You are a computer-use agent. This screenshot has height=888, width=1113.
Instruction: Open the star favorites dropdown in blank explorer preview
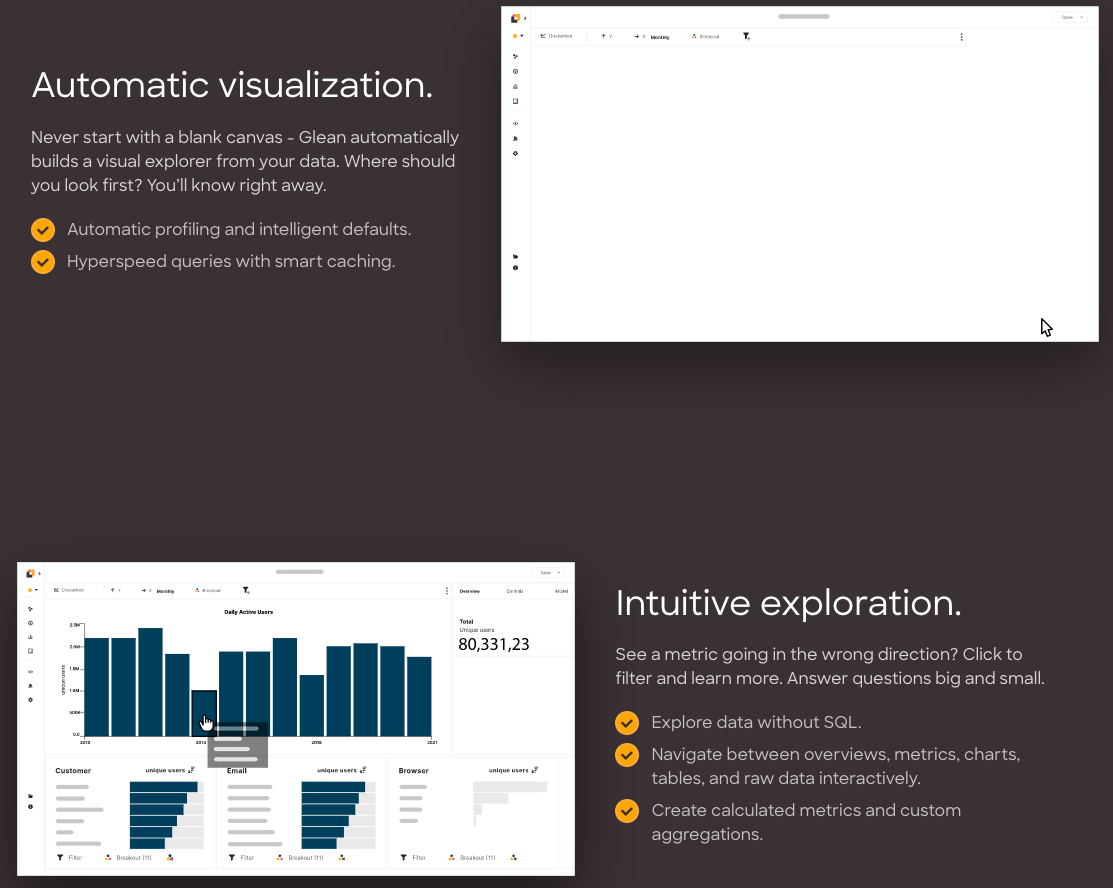[x=517, y=36]
